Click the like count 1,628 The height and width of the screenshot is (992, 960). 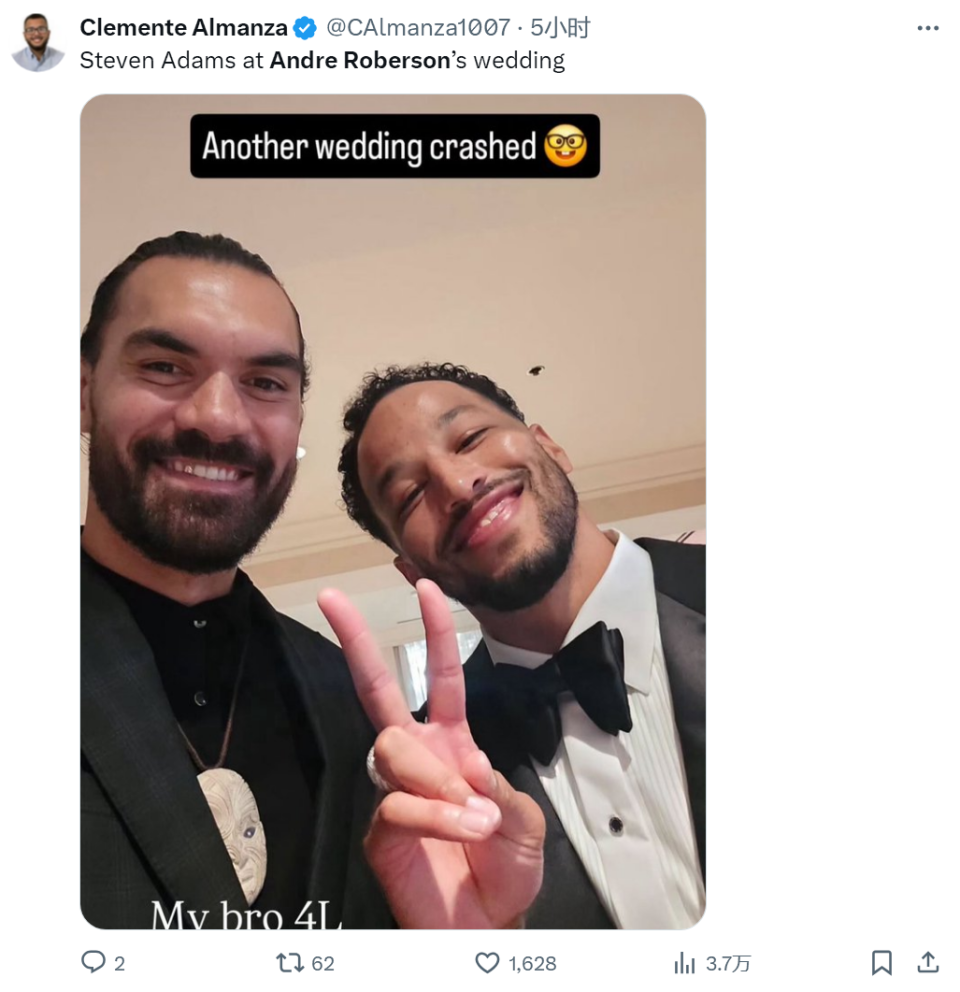point(532,963)
